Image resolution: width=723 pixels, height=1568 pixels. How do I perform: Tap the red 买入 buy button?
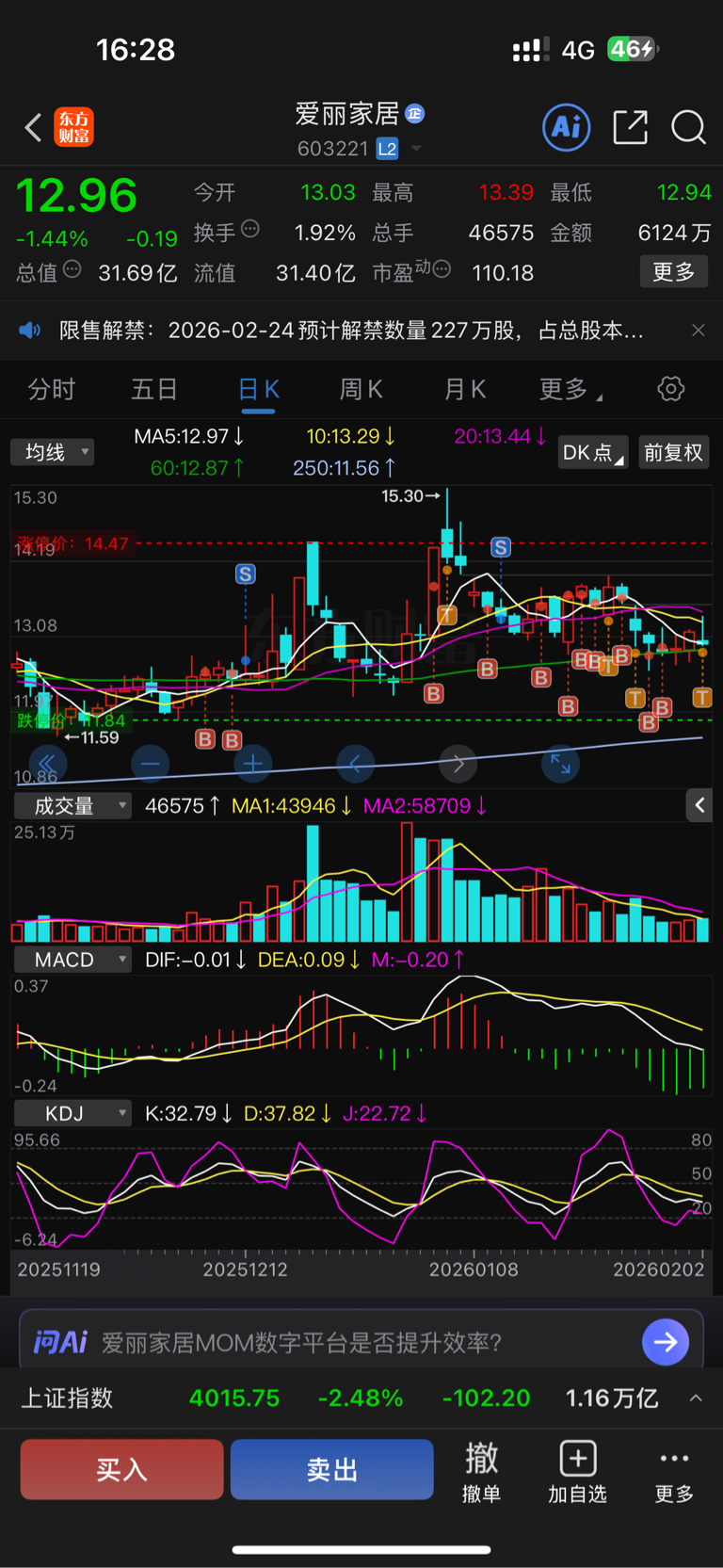point(121,1469)
